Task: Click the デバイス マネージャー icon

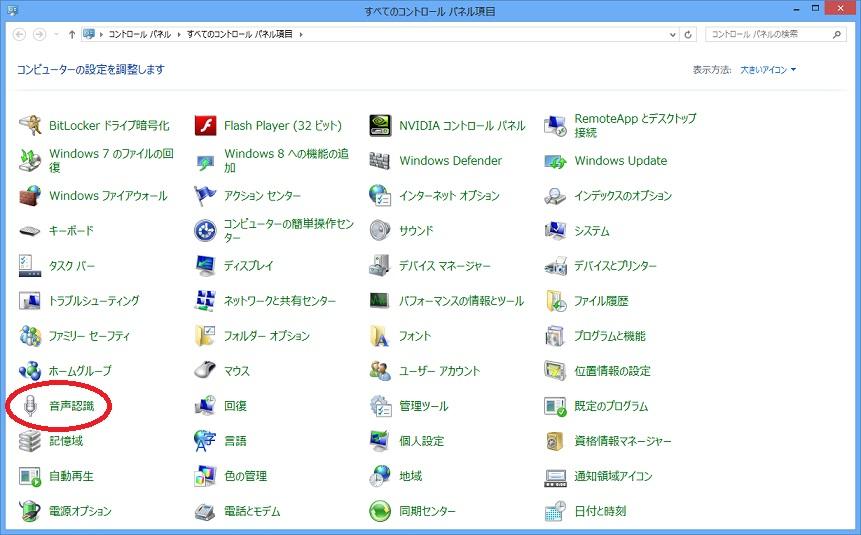Action: click(x=380, y=266)
